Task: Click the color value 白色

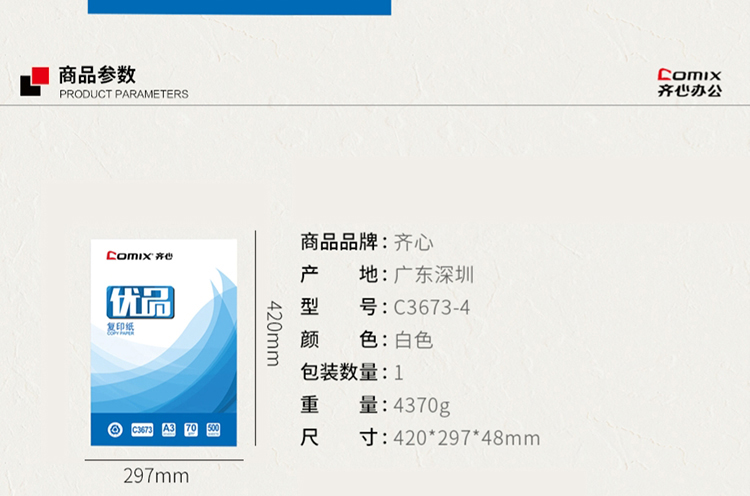Action: tap(414, 340)
